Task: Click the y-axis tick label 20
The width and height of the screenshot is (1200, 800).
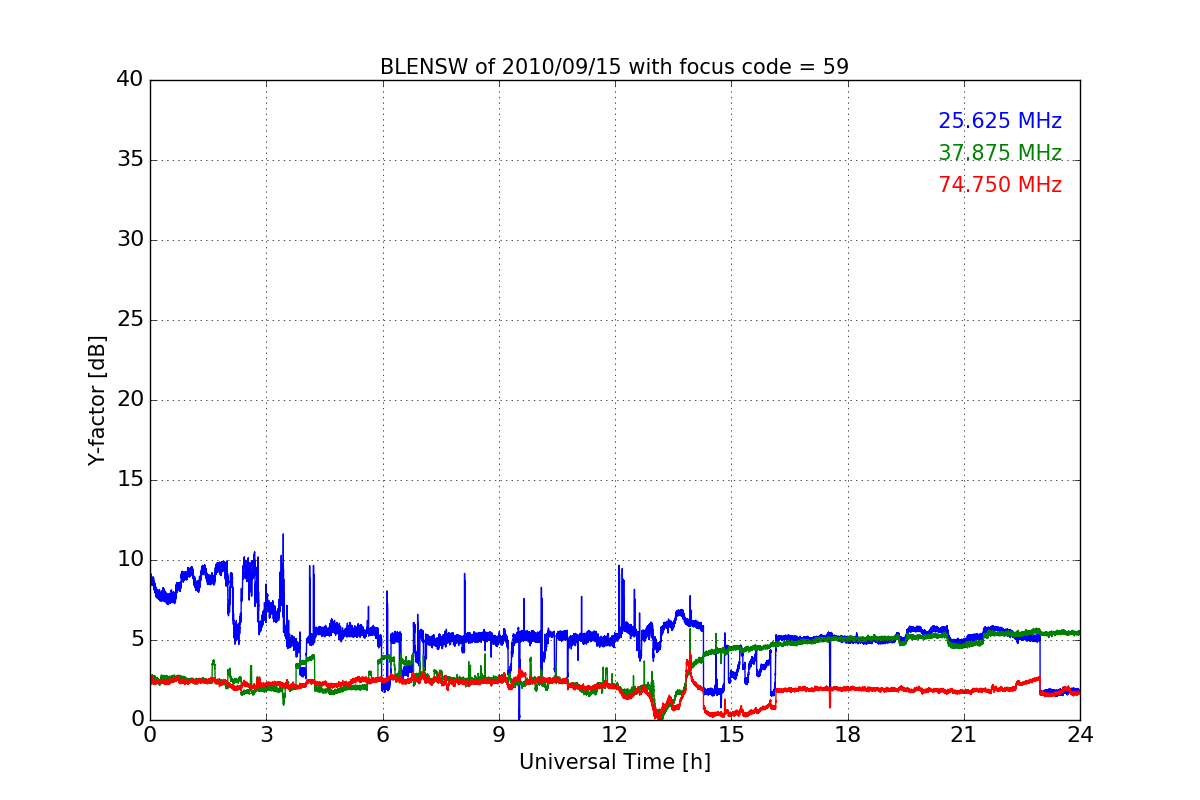Action: 129,400
